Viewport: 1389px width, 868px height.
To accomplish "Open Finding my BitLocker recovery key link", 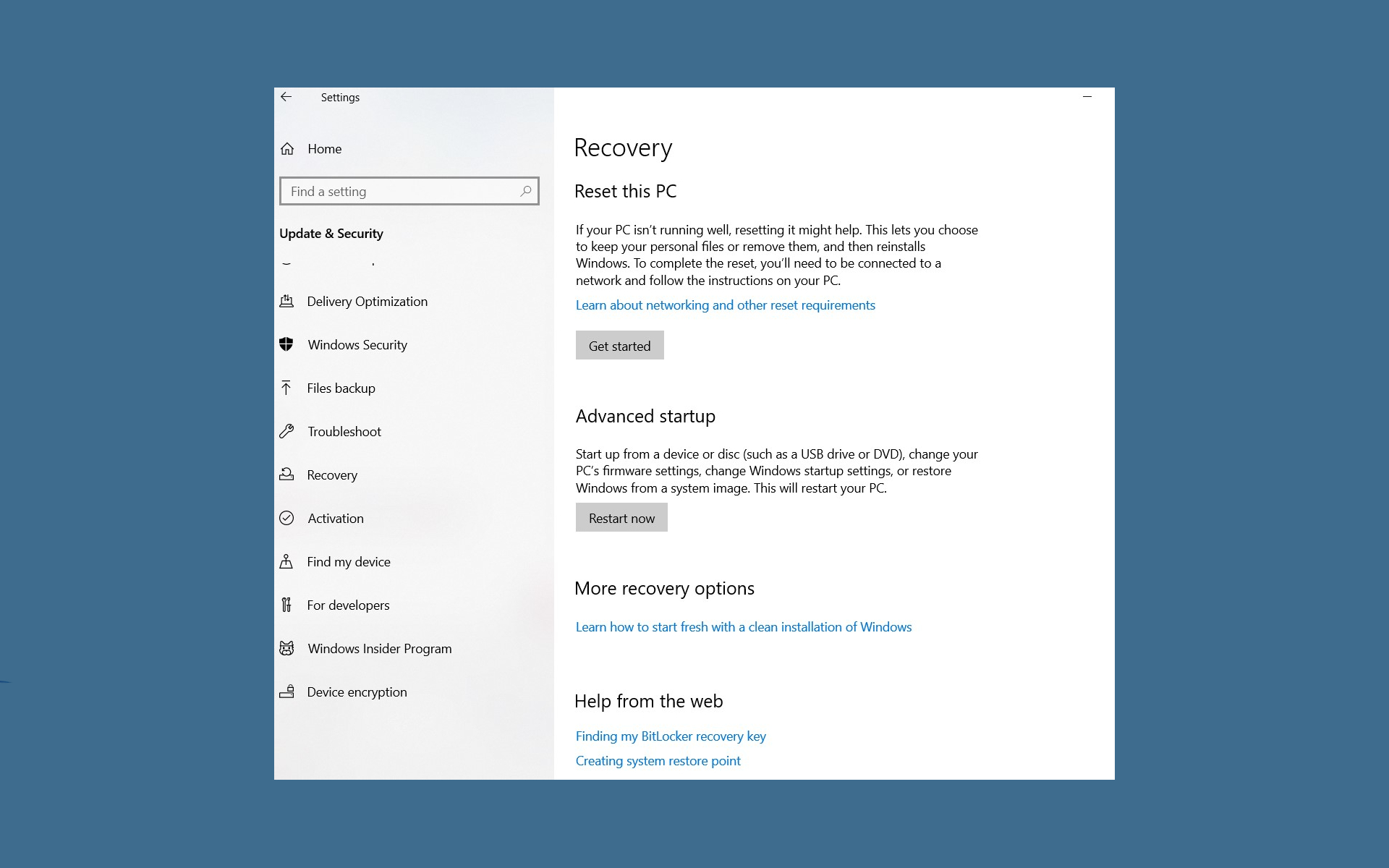I will coord(671,736).
